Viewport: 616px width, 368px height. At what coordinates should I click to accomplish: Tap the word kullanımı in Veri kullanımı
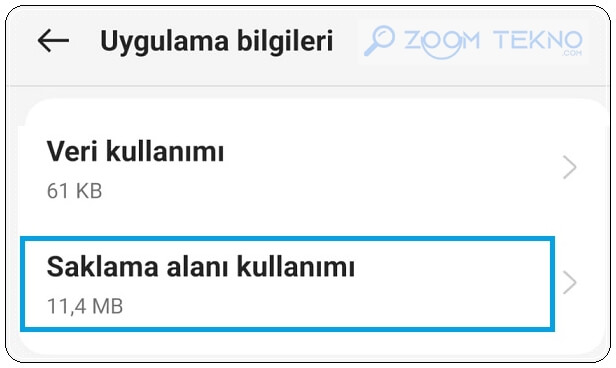(x=165, y=151)
